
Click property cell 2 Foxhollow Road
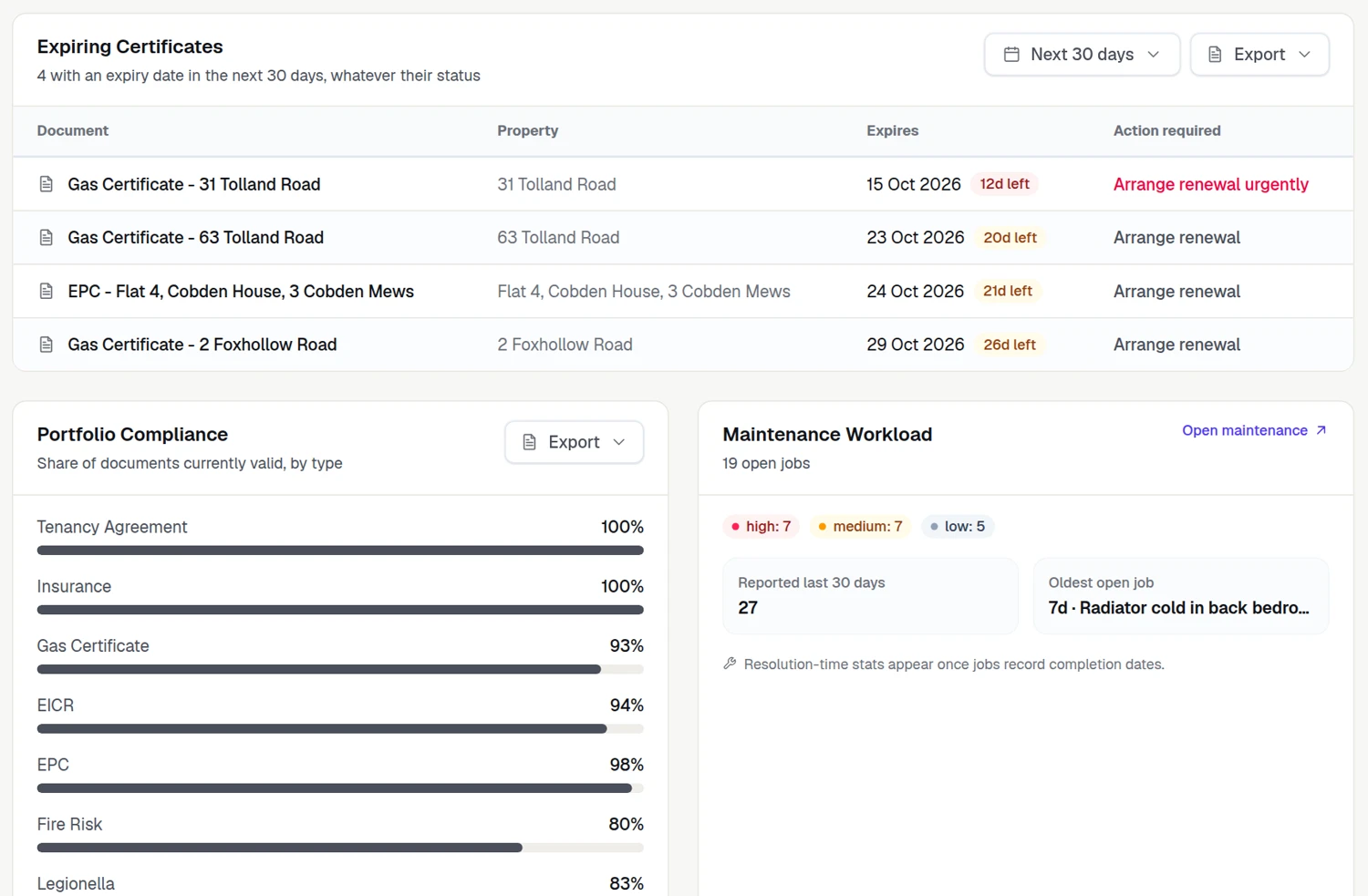point(565,345)
